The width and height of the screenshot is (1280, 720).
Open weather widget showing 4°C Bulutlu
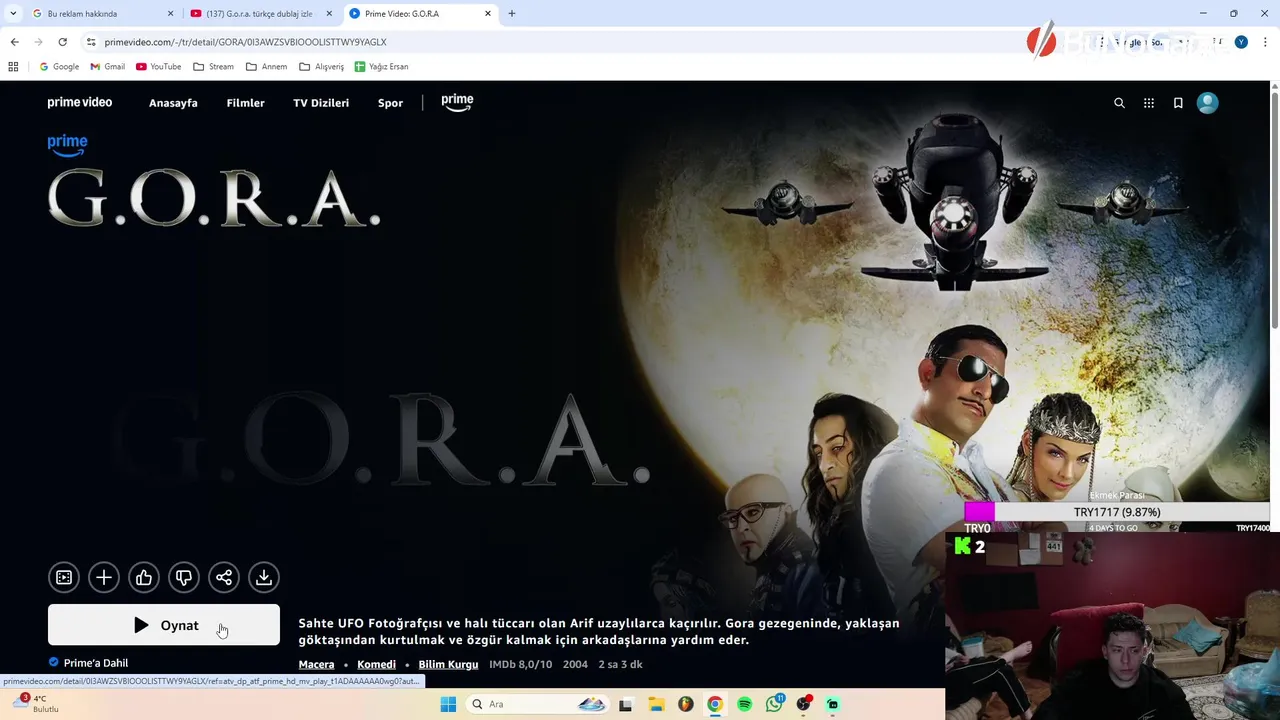35,704
